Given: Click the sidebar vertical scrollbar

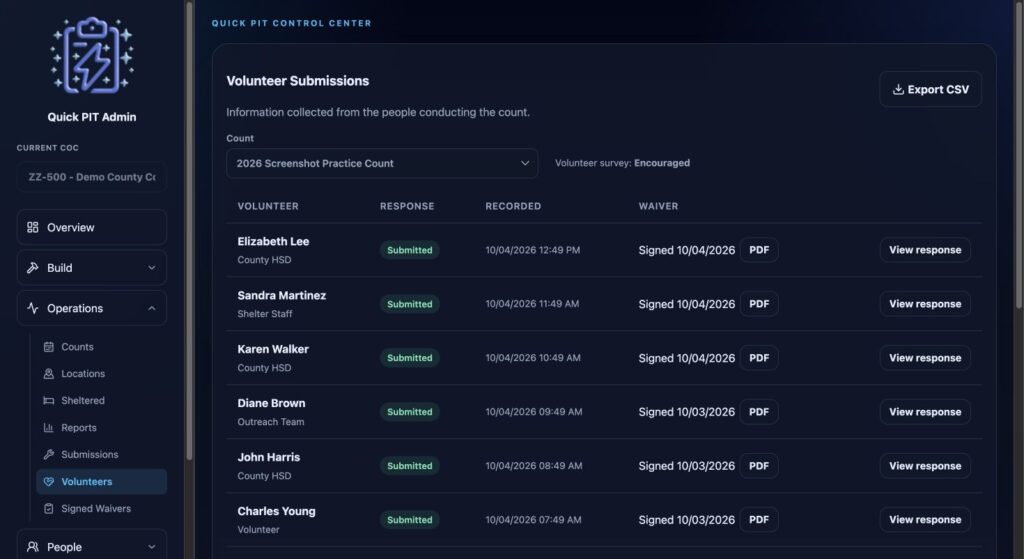Looking at the screenshot, I should pos(189,231).
